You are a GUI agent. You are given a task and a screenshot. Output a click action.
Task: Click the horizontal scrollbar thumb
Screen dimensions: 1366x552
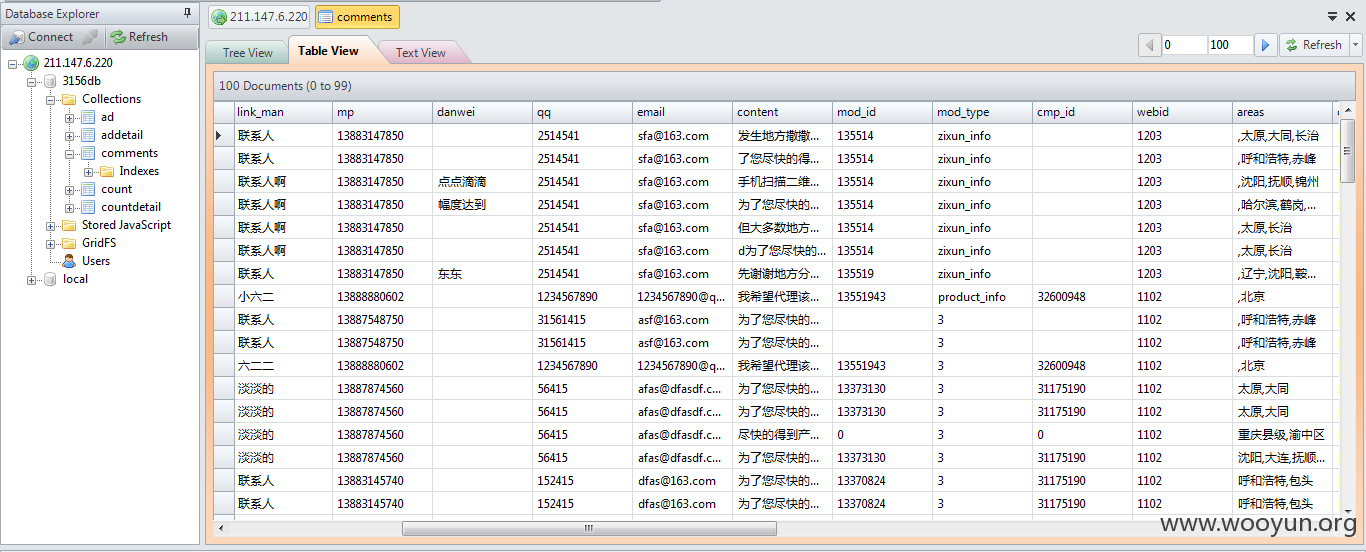(589, 528)
